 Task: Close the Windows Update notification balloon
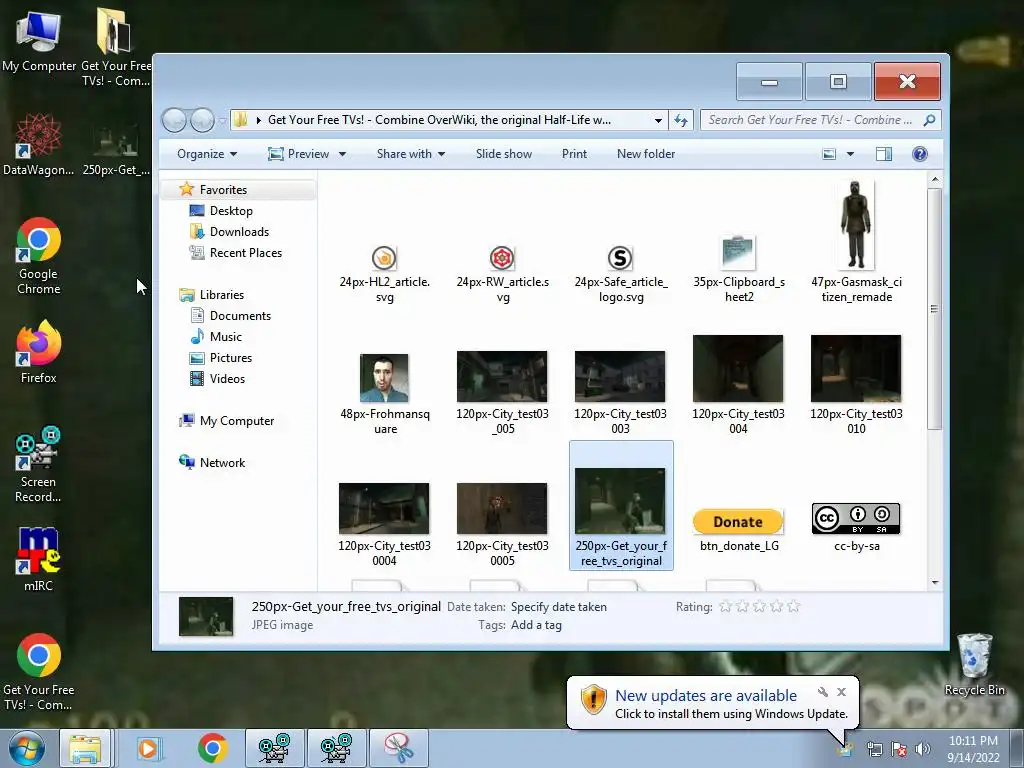842,692
